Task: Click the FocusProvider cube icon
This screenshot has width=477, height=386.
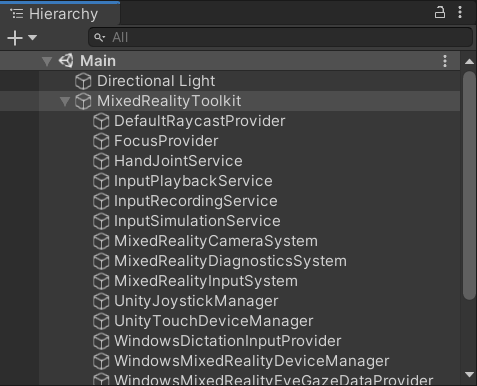Action: 101,141
